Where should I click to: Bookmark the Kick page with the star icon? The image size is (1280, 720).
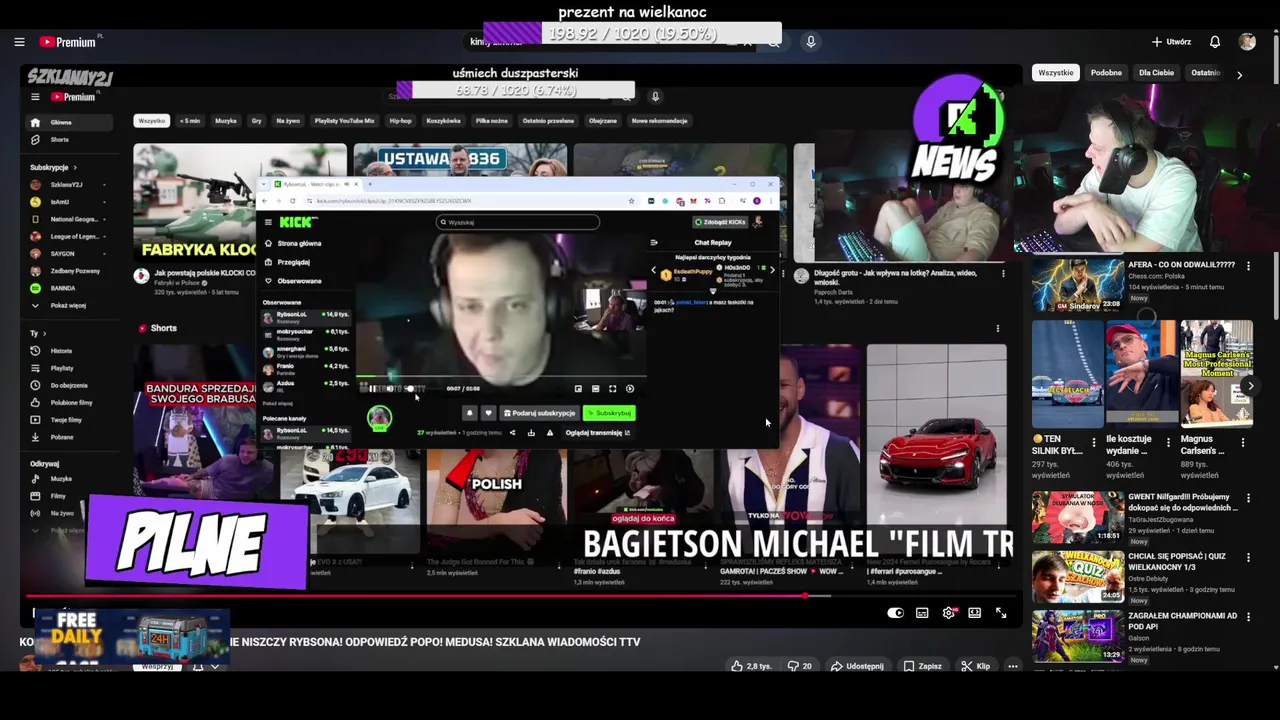tap(632, 201)
